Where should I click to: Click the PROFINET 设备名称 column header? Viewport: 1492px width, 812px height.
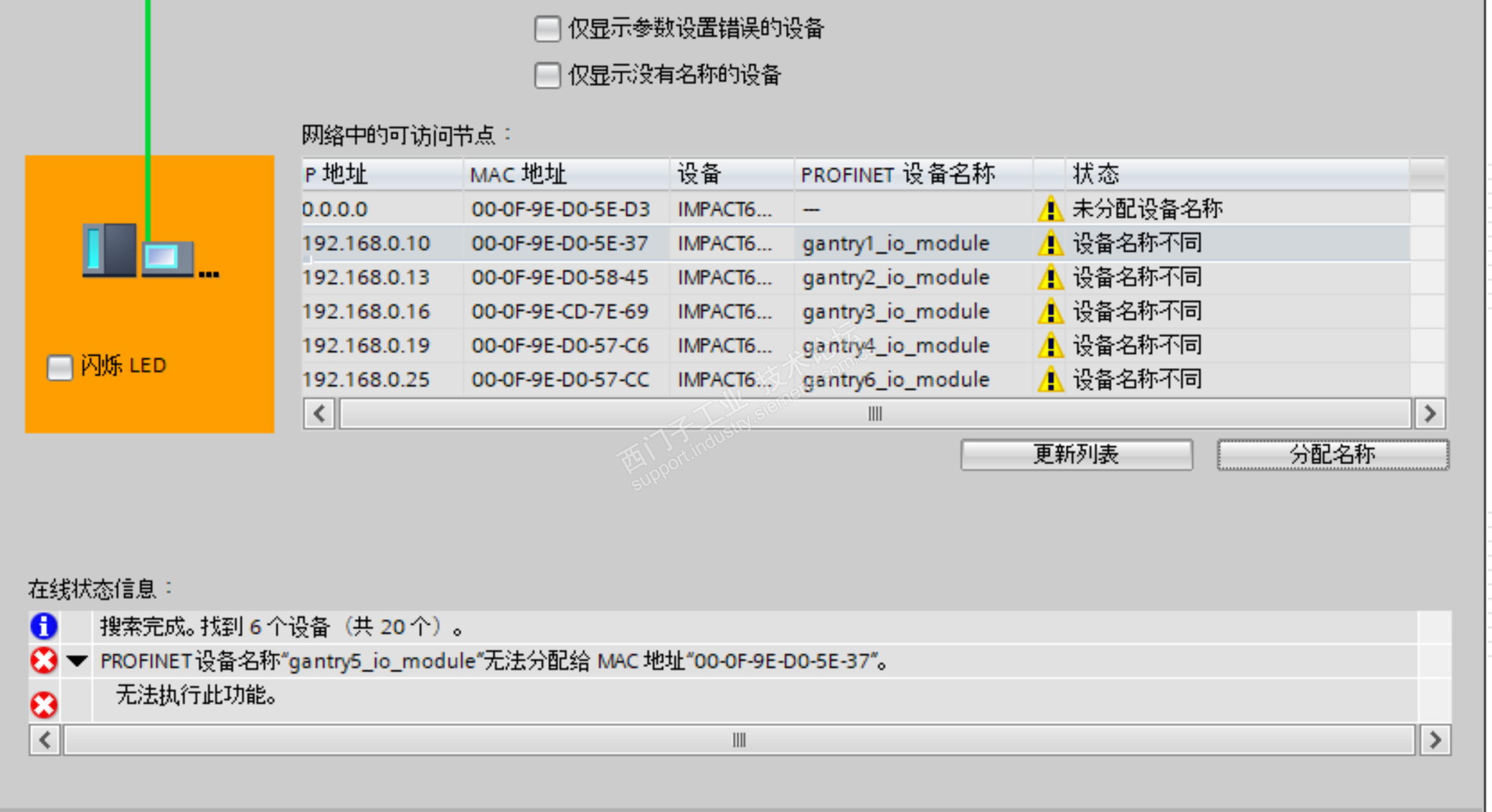[x=897, y=174]
